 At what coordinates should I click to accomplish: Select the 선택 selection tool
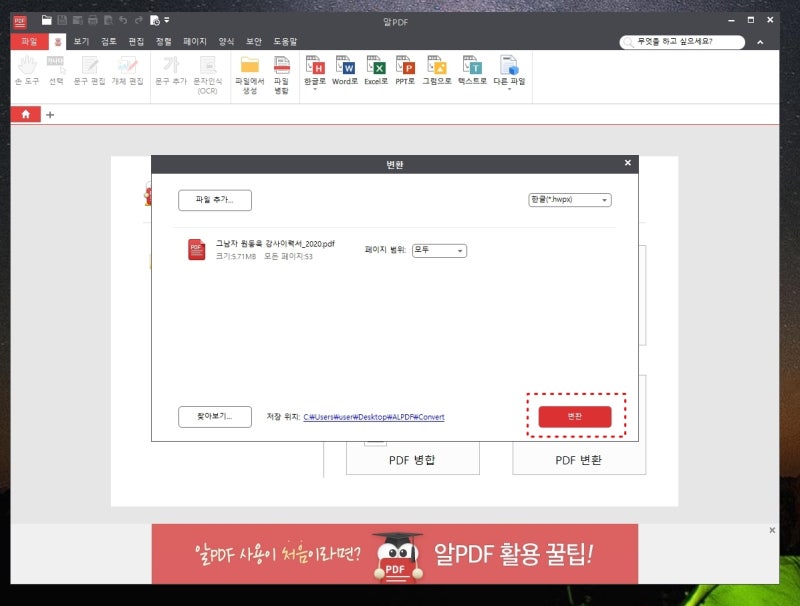click(x=56, y=70)
